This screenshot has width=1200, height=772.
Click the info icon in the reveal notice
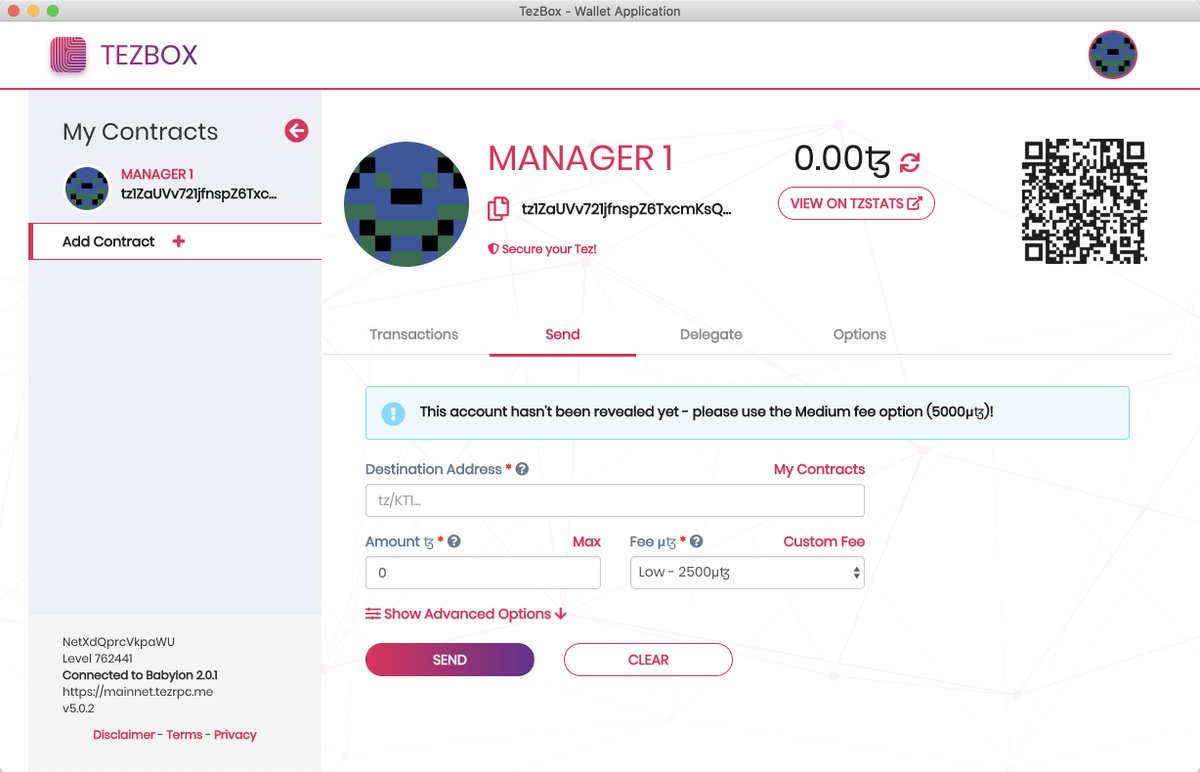click(x=394, y=412)
